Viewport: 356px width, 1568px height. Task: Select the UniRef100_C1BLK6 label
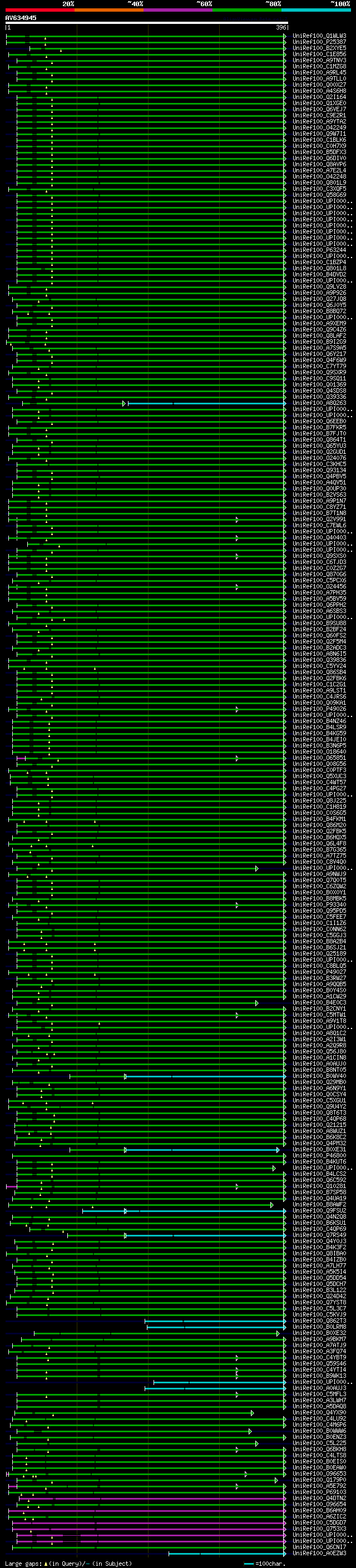[319, 140]
